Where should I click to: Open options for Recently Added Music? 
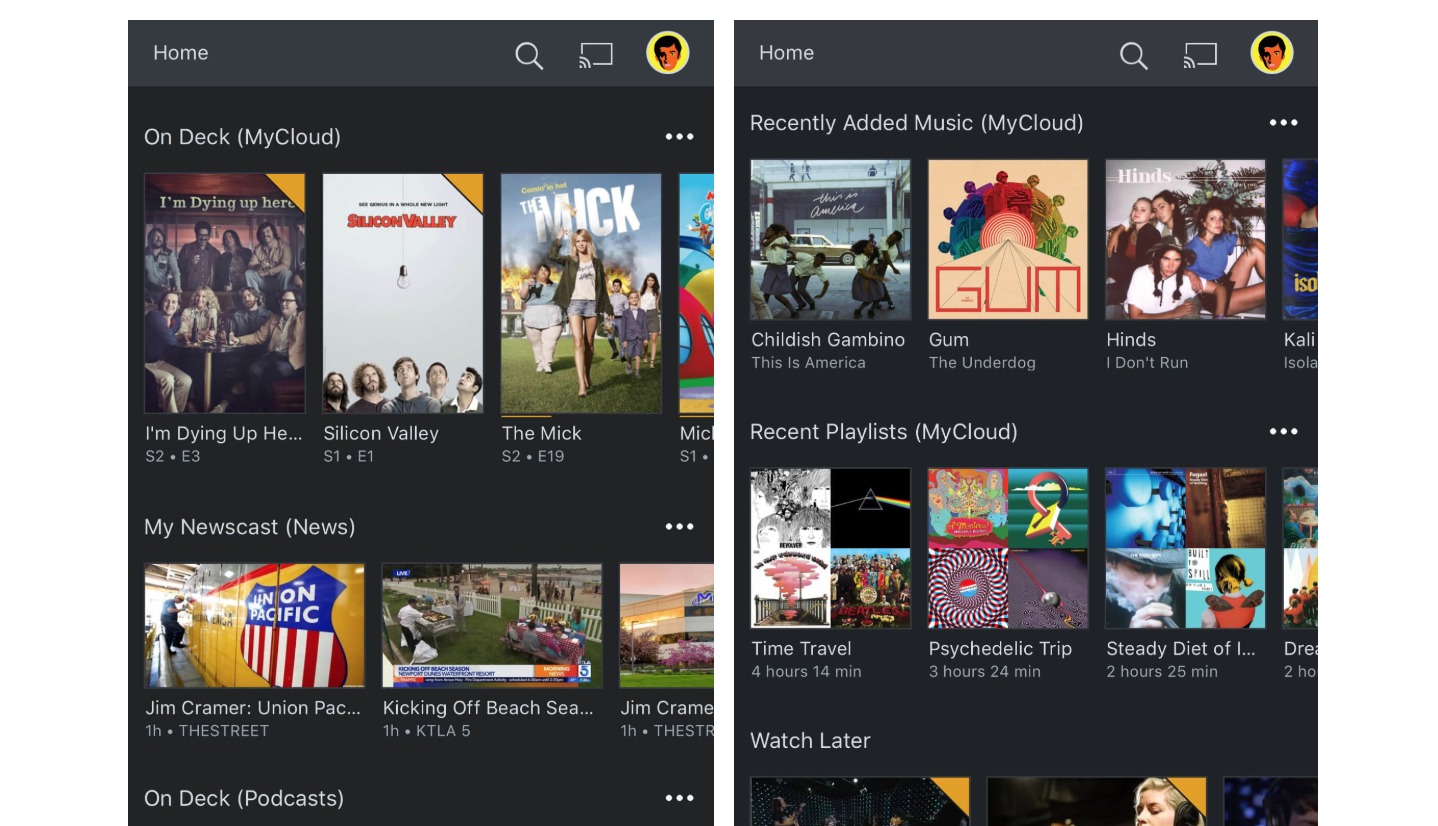coord(1284,122)
